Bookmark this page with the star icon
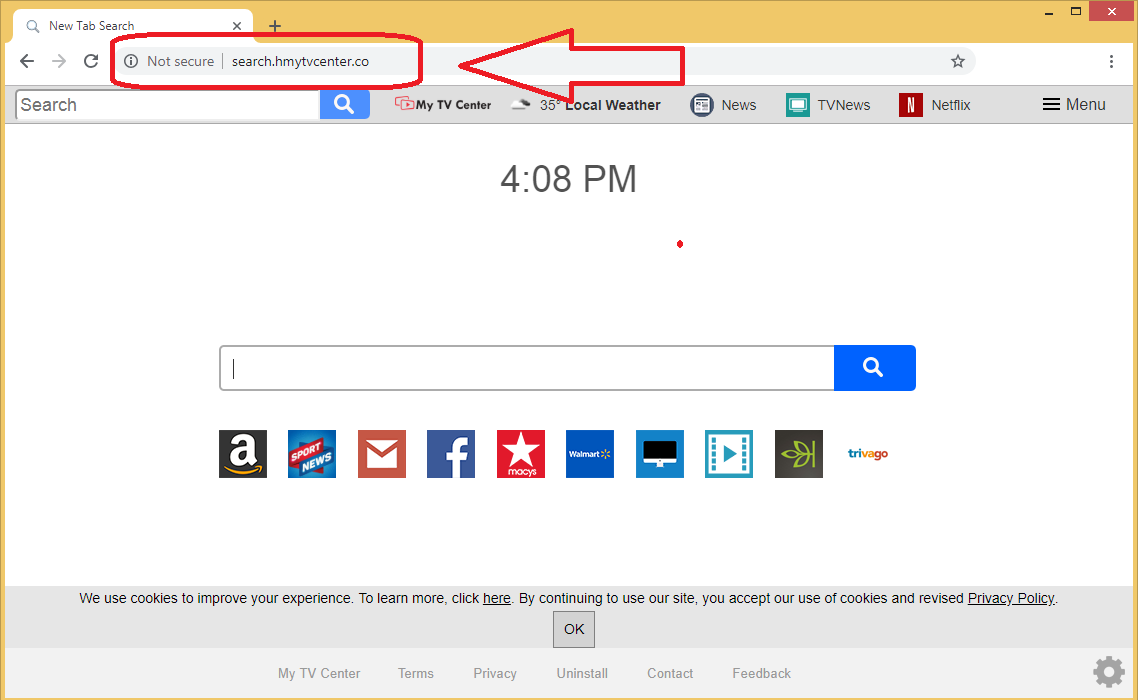The height and width of the screenshot is (700, 1140). click(x=958, y=61)
